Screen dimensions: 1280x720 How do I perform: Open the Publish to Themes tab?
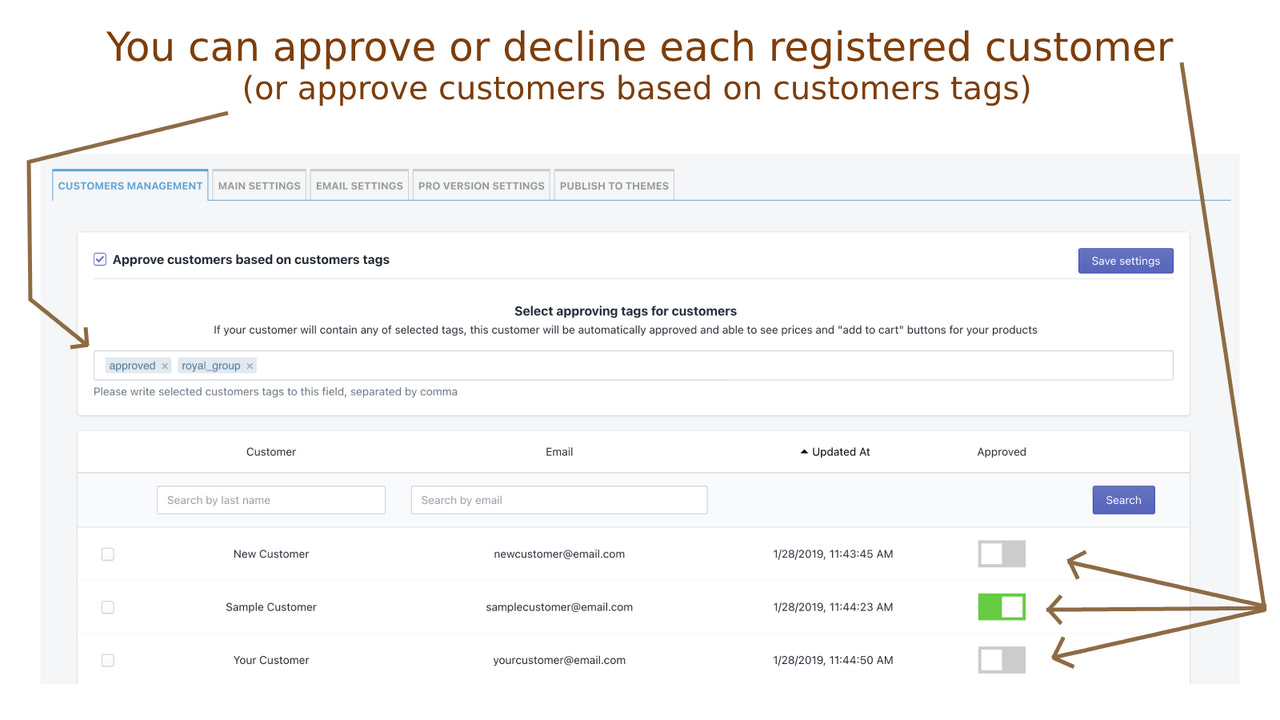coord(613,184)
